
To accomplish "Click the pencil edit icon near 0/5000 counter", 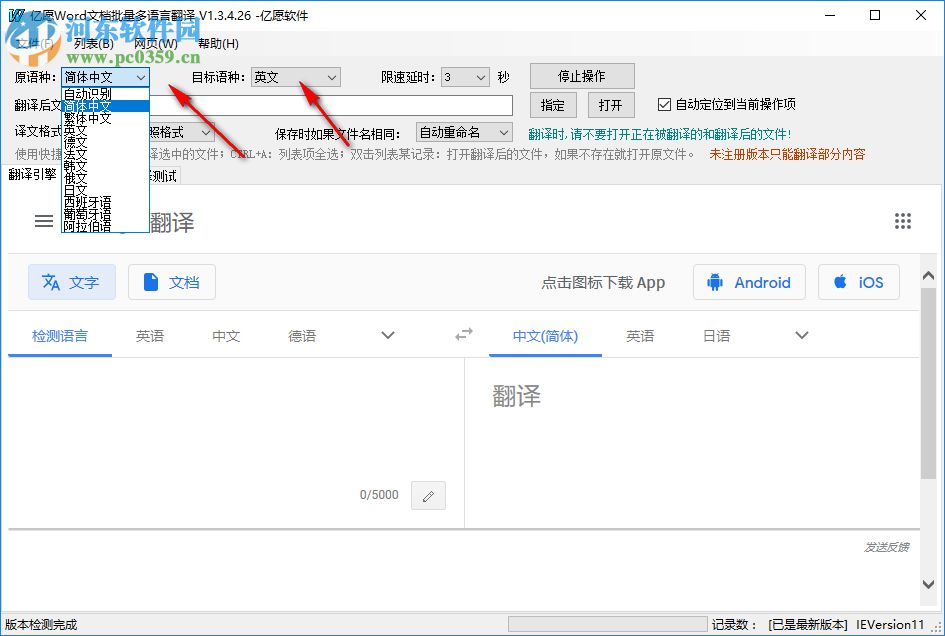I will (x=428, y=495).
